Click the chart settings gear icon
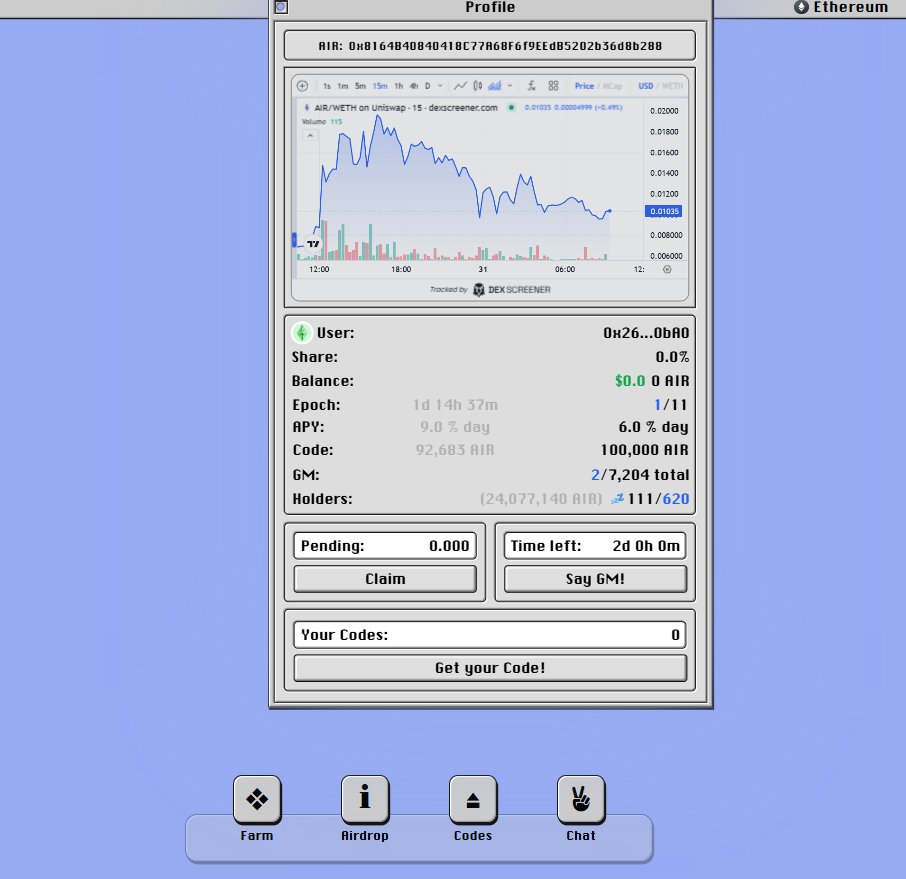 (667, 269)
